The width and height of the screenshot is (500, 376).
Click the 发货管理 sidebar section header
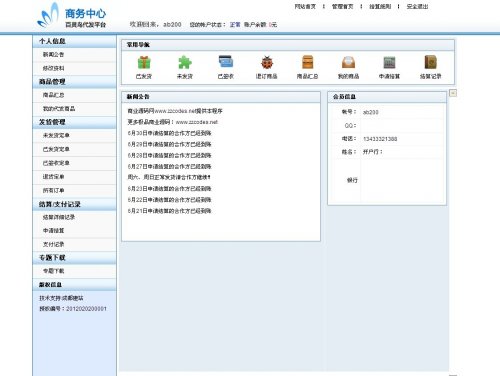tap(74, 122)
